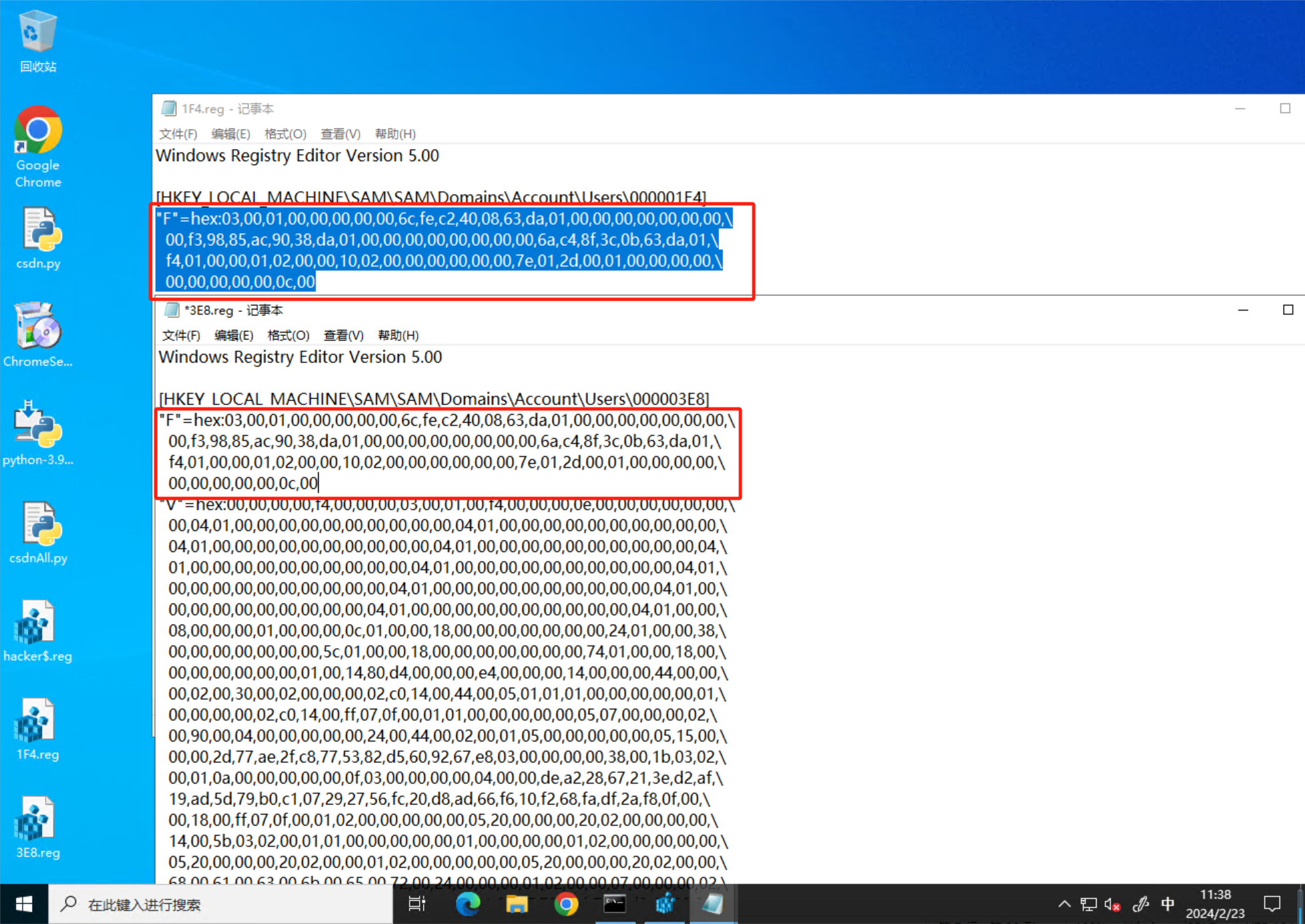This screenshot has width=1305, height=924.
Task: Expand hidden system tray icons chevron
Action: (x=1064, y=904)
